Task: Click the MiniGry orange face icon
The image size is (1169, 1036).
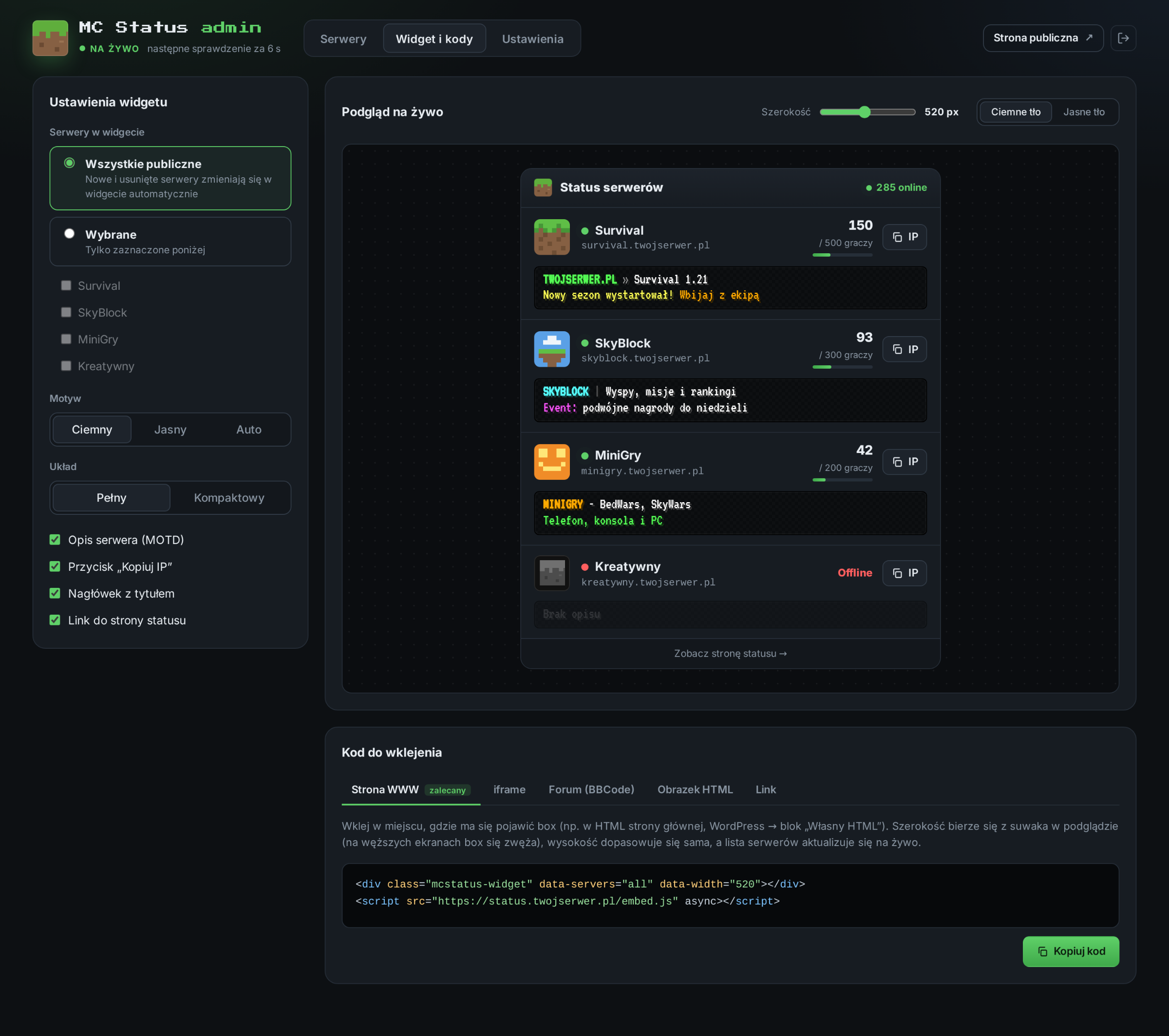Action: (552, 462)
